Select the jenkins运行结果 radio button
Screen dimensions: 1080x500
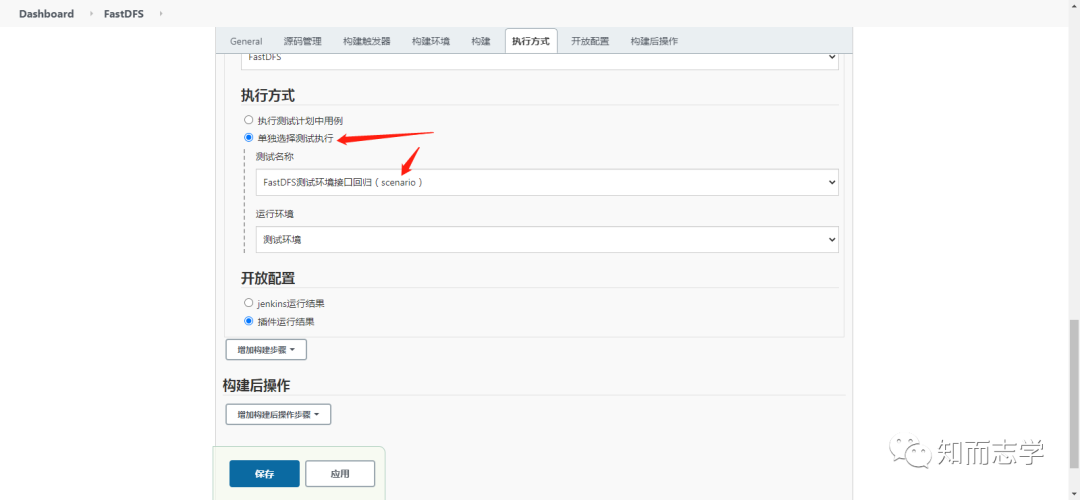[x=249, y=302]
